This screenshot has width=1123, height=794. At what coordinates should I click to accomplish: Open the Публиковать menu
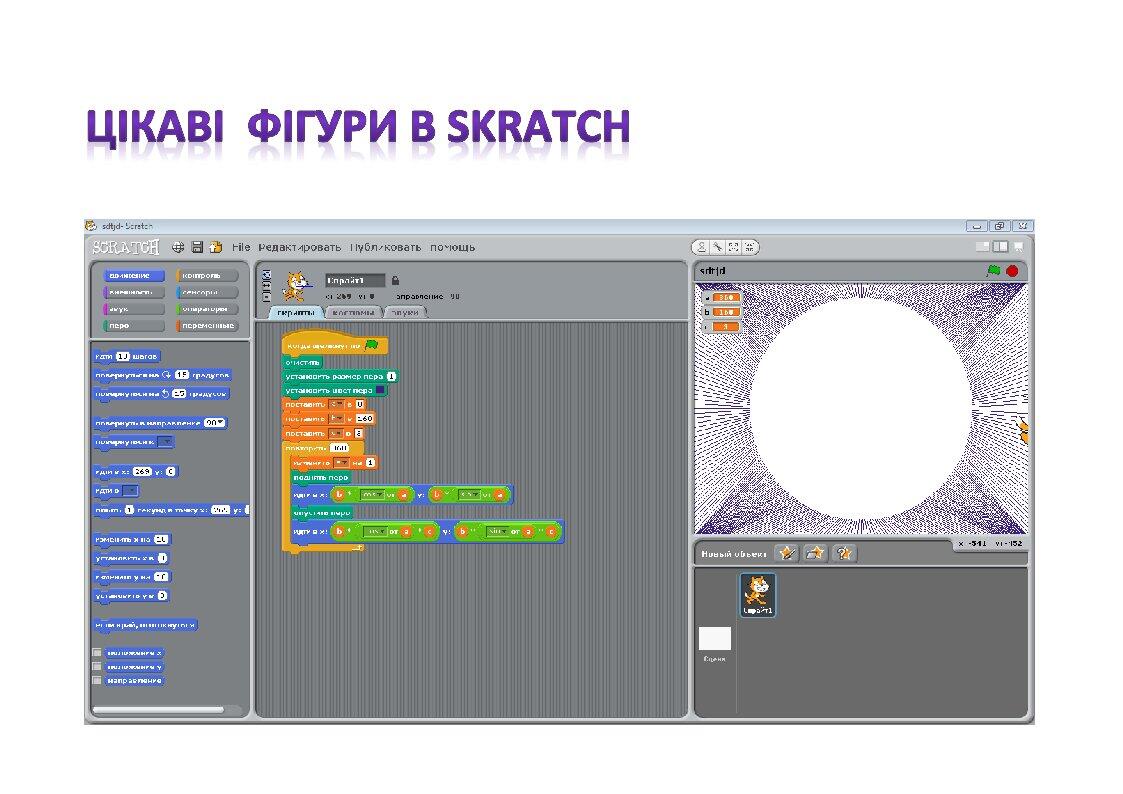click(x=385, y=247)
